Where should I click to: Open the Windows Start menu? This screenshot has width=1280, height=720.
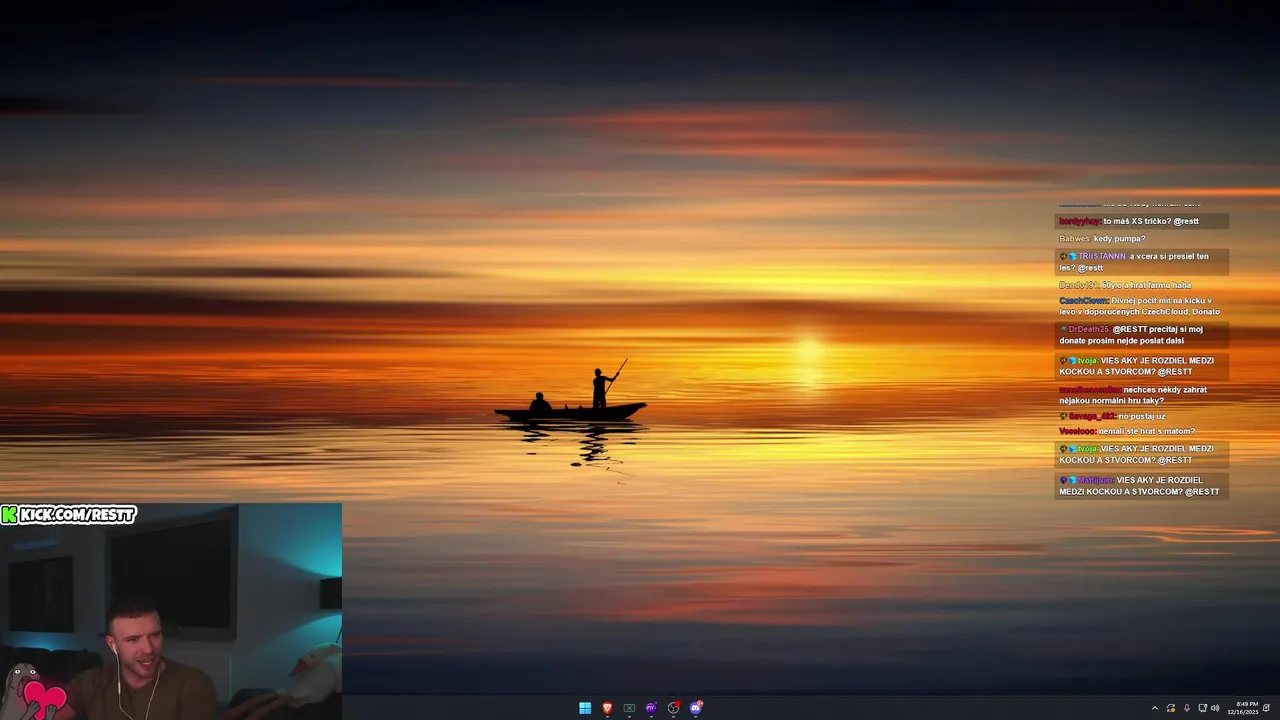point(585,708)
